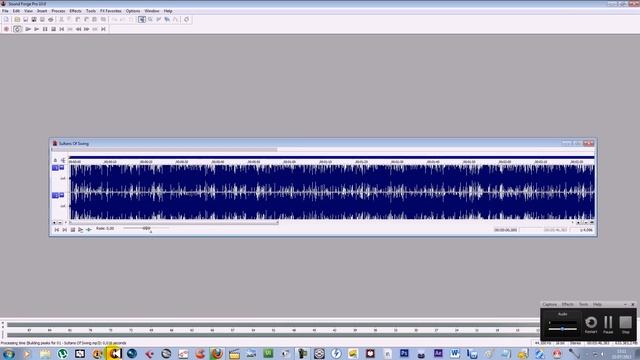Open Capture menu in recorder panel

pyautogui.click(x=549, y=304)
